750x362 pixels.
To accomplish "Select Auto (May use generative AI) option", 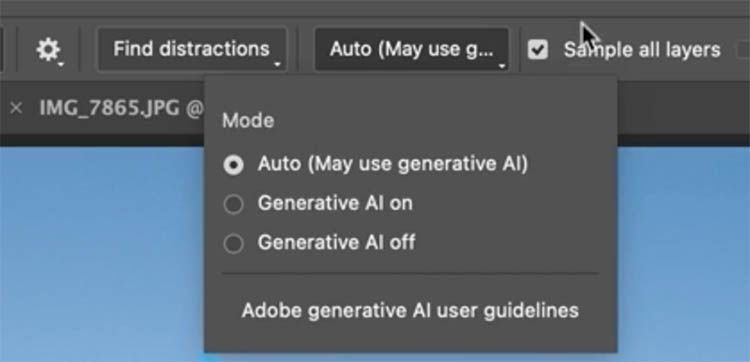I will [376, 164].
